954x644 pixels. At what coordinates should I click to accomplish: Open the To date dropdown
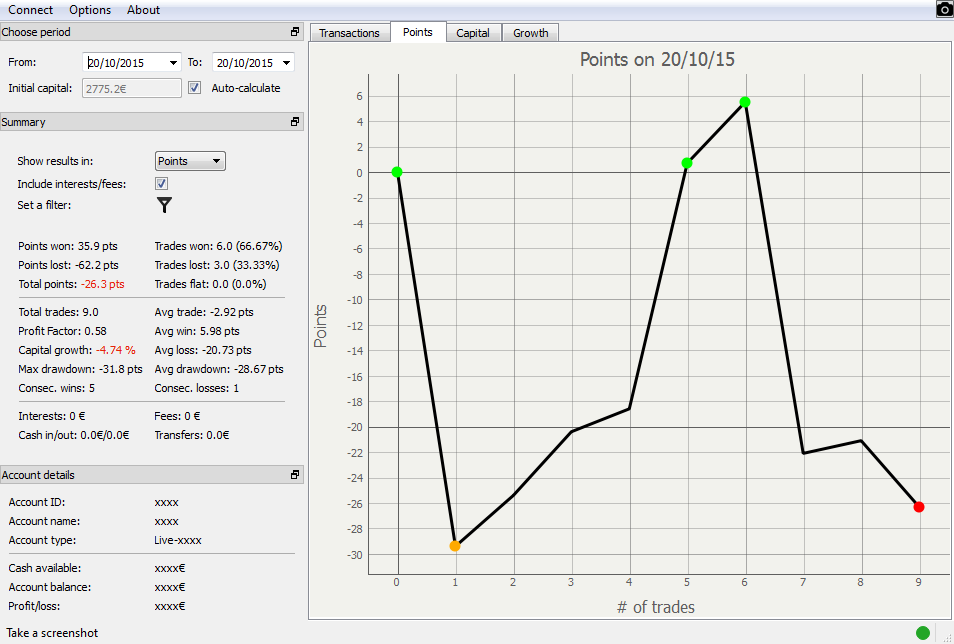pos(286,63)
